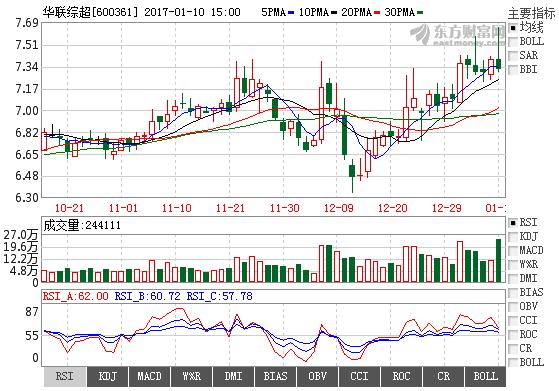
Task: Switch to the OBV bottom tab
Action: [x=317, y=376]
